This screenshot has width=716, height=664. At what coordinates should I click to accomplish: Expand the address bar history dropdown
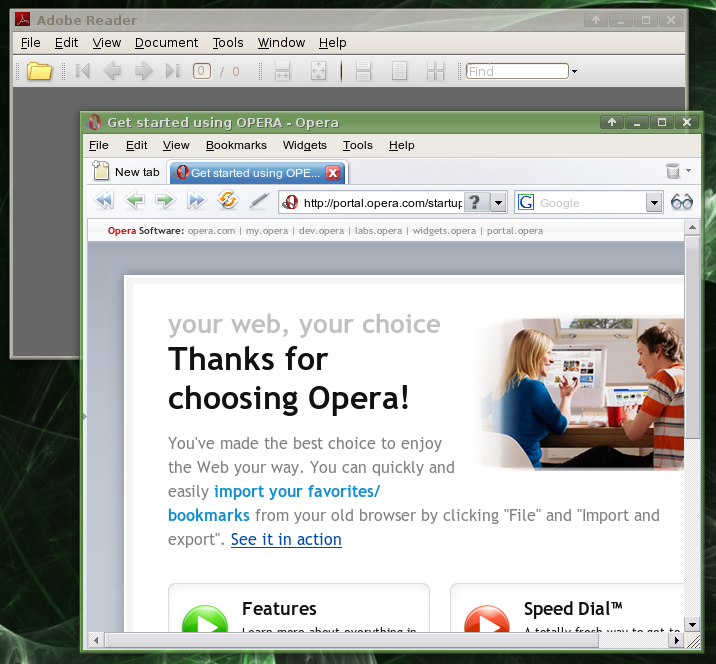pyautogui.click(x=498, y=202)
